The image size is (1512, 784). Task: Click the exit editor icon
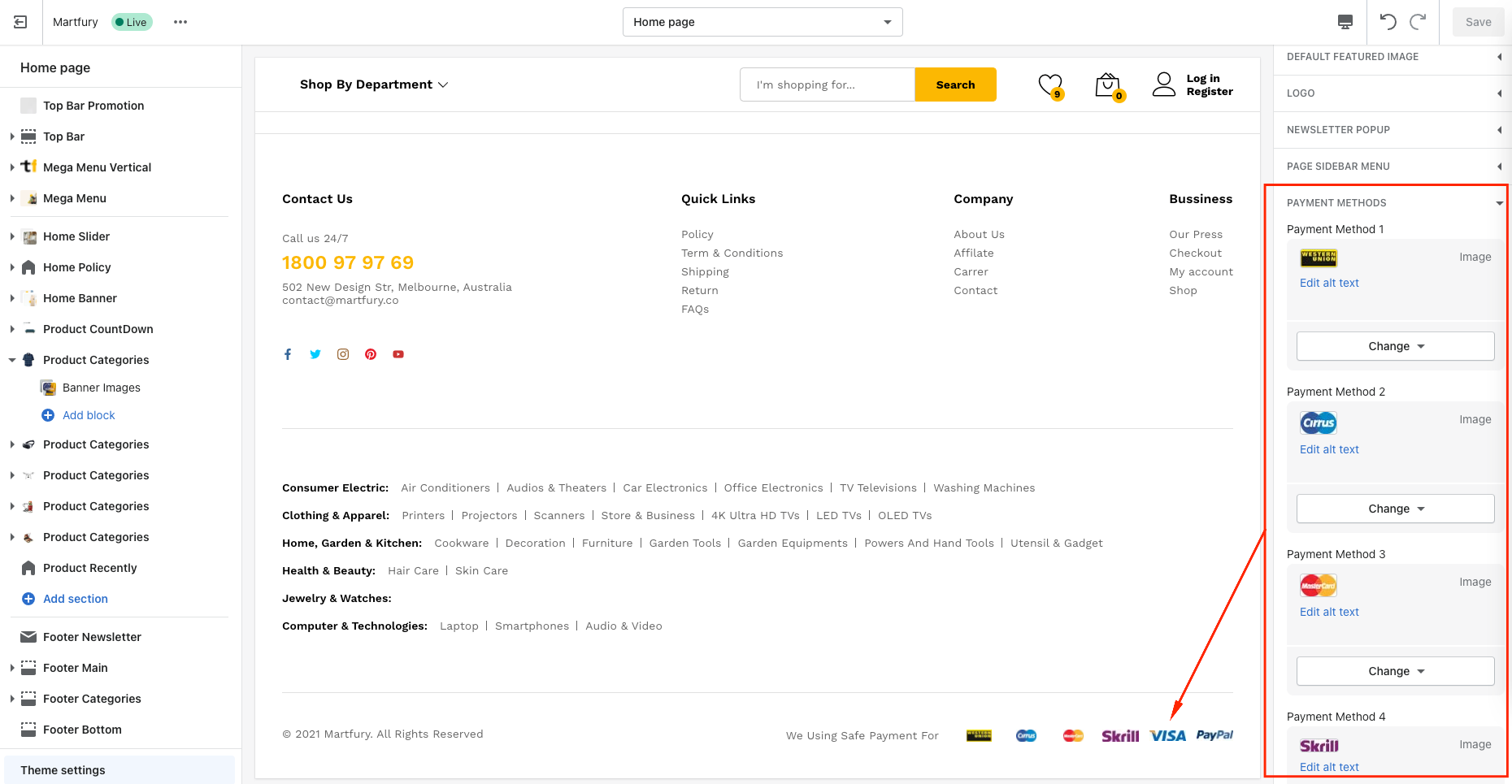20,22
